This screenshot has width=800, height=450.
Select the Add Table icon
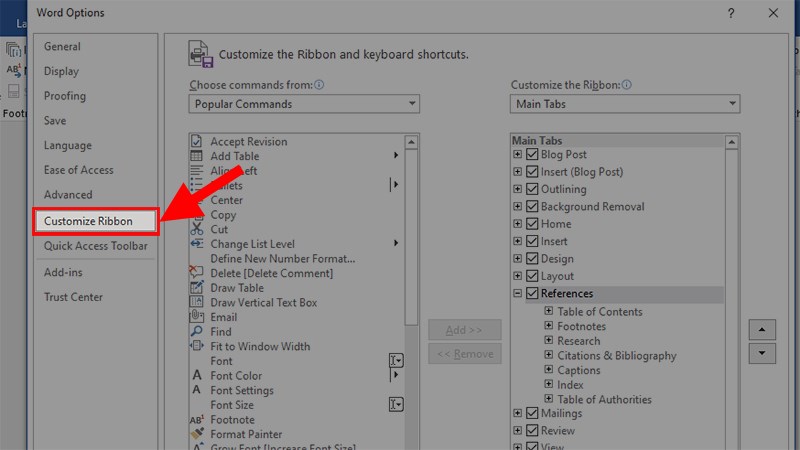(197, 156)
